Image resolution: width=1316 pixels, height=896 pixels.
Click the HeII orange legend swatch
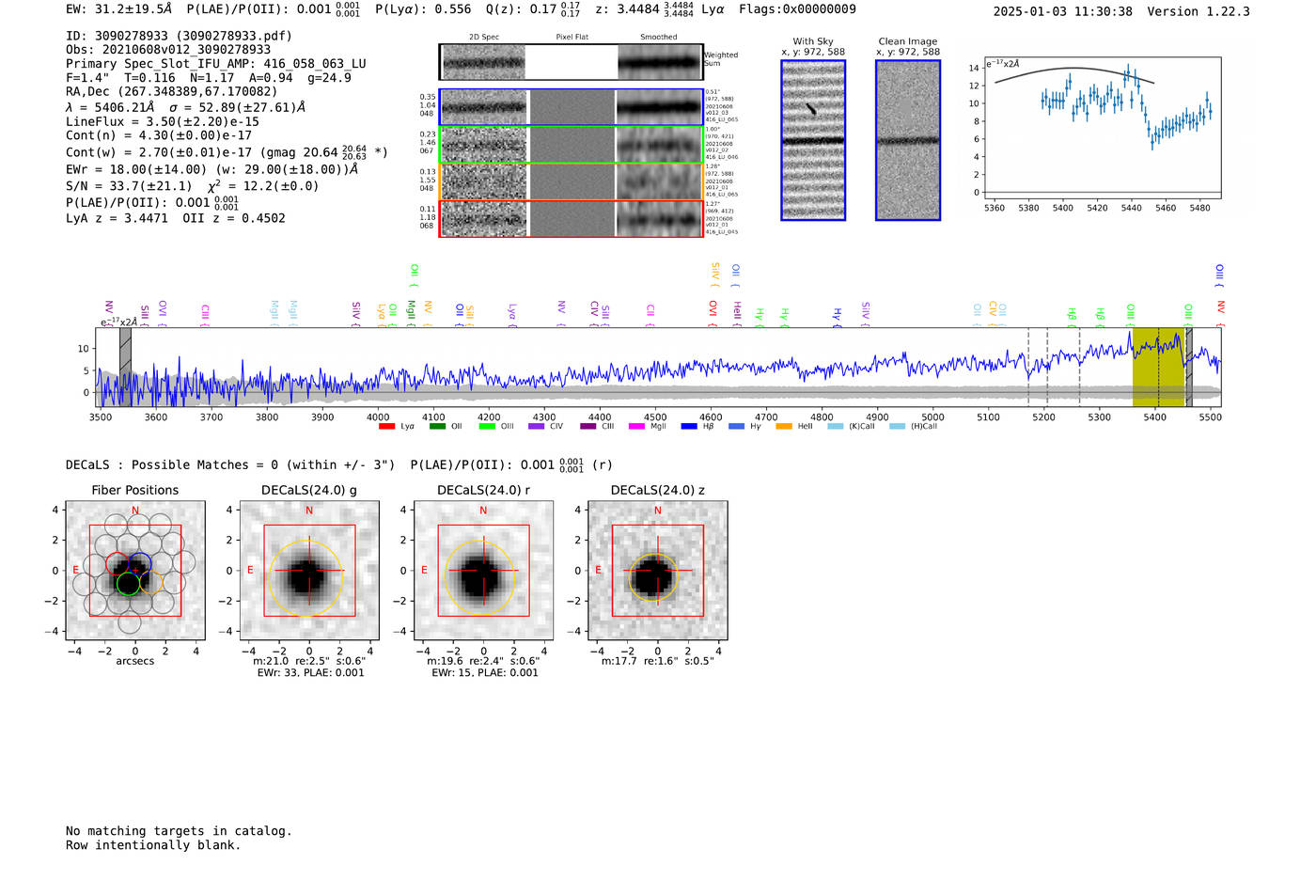pos(784,427)
